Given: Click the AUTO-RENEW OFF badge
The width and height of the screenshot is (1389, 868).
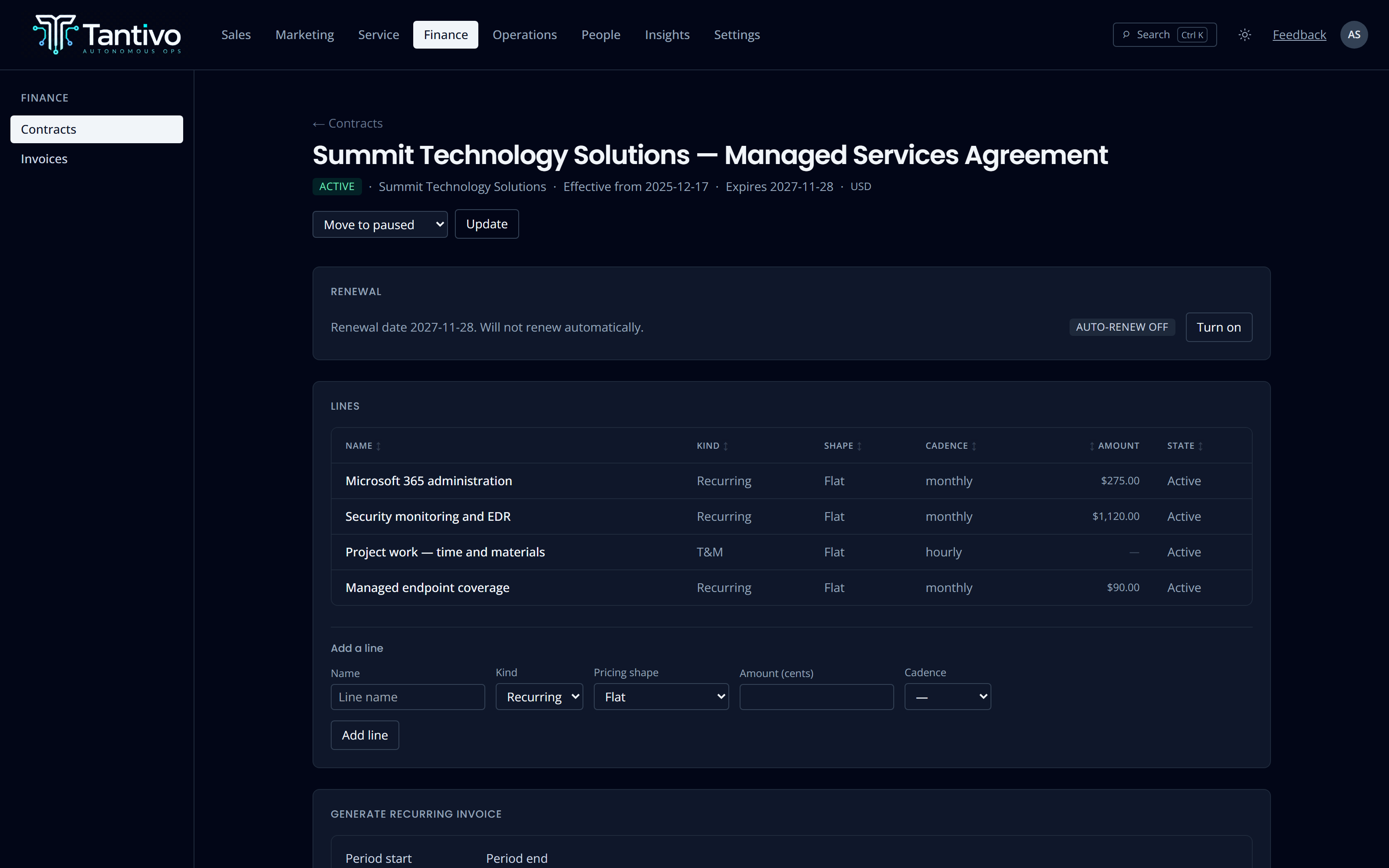Looking at the screenshot, I should pos(1122,327).
